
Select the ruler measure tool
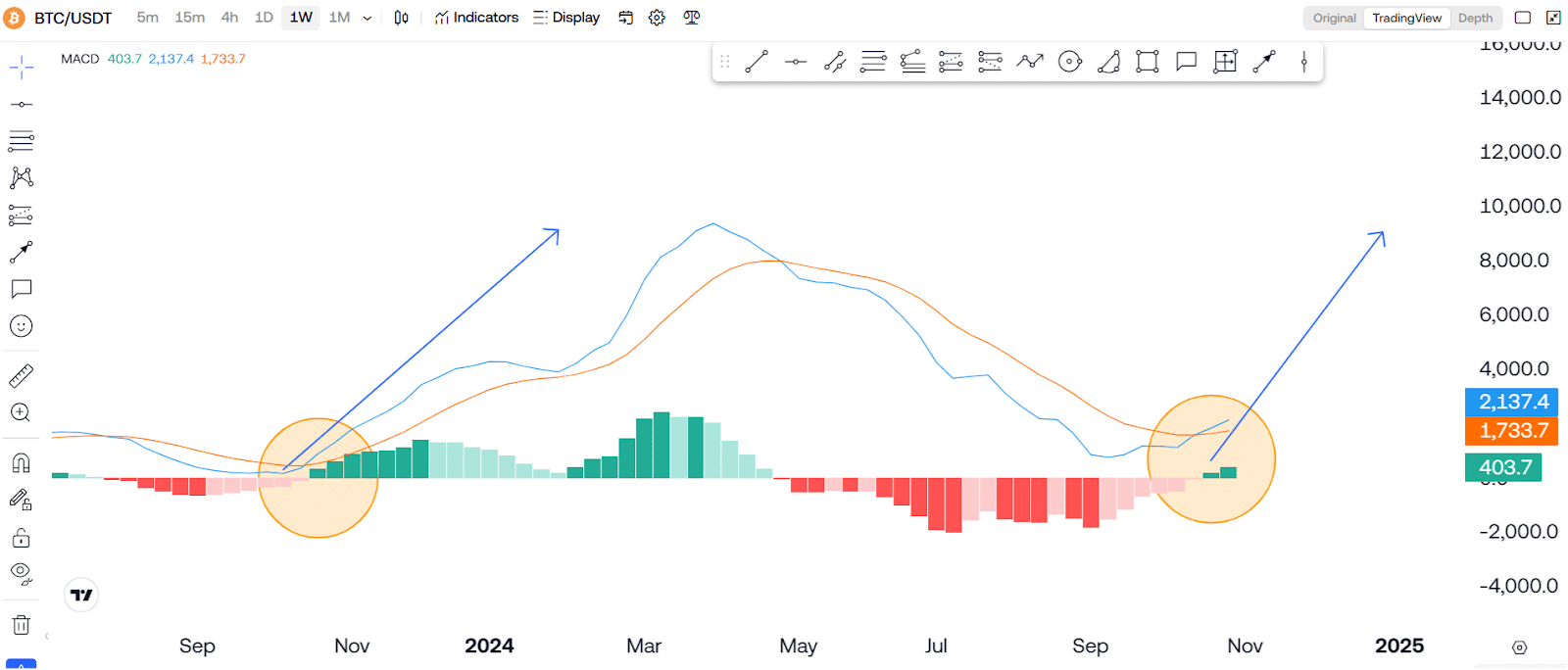(x=22, y=375)
